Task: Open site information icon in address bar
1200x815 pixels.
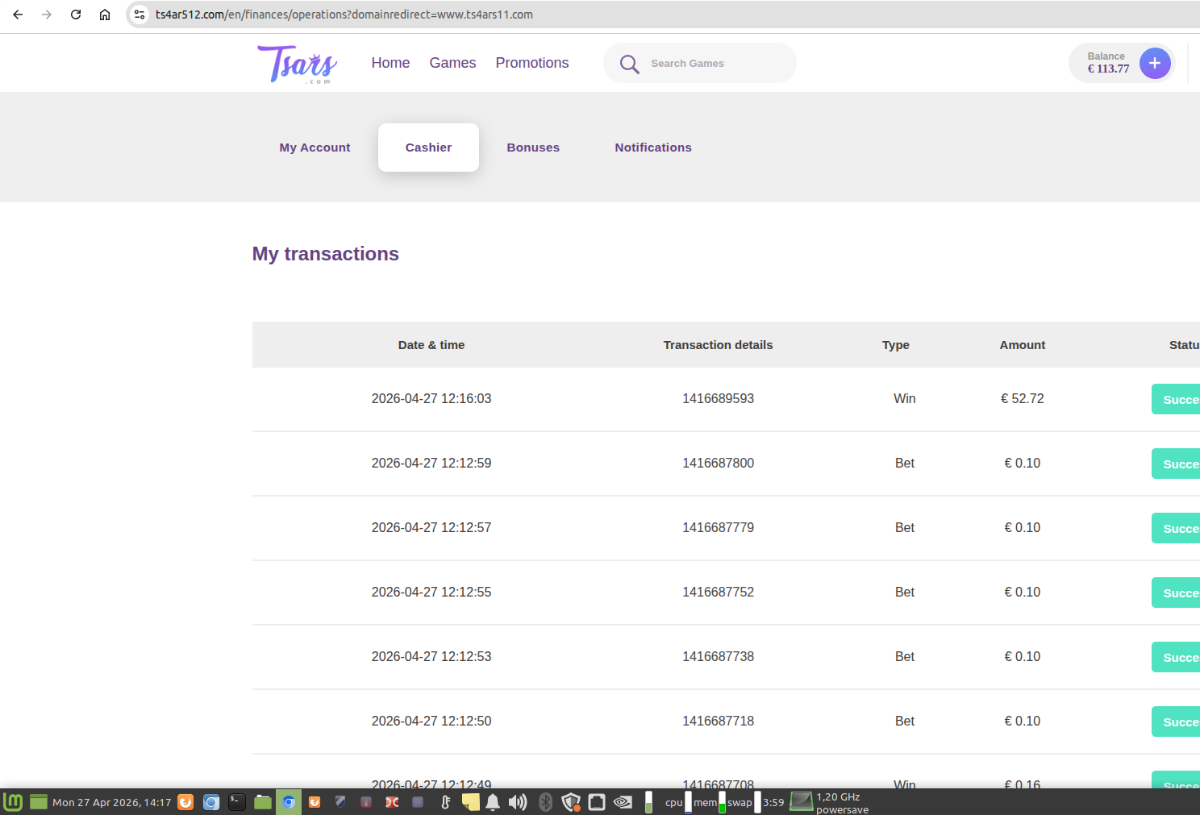Action: (x=140, y=15)
